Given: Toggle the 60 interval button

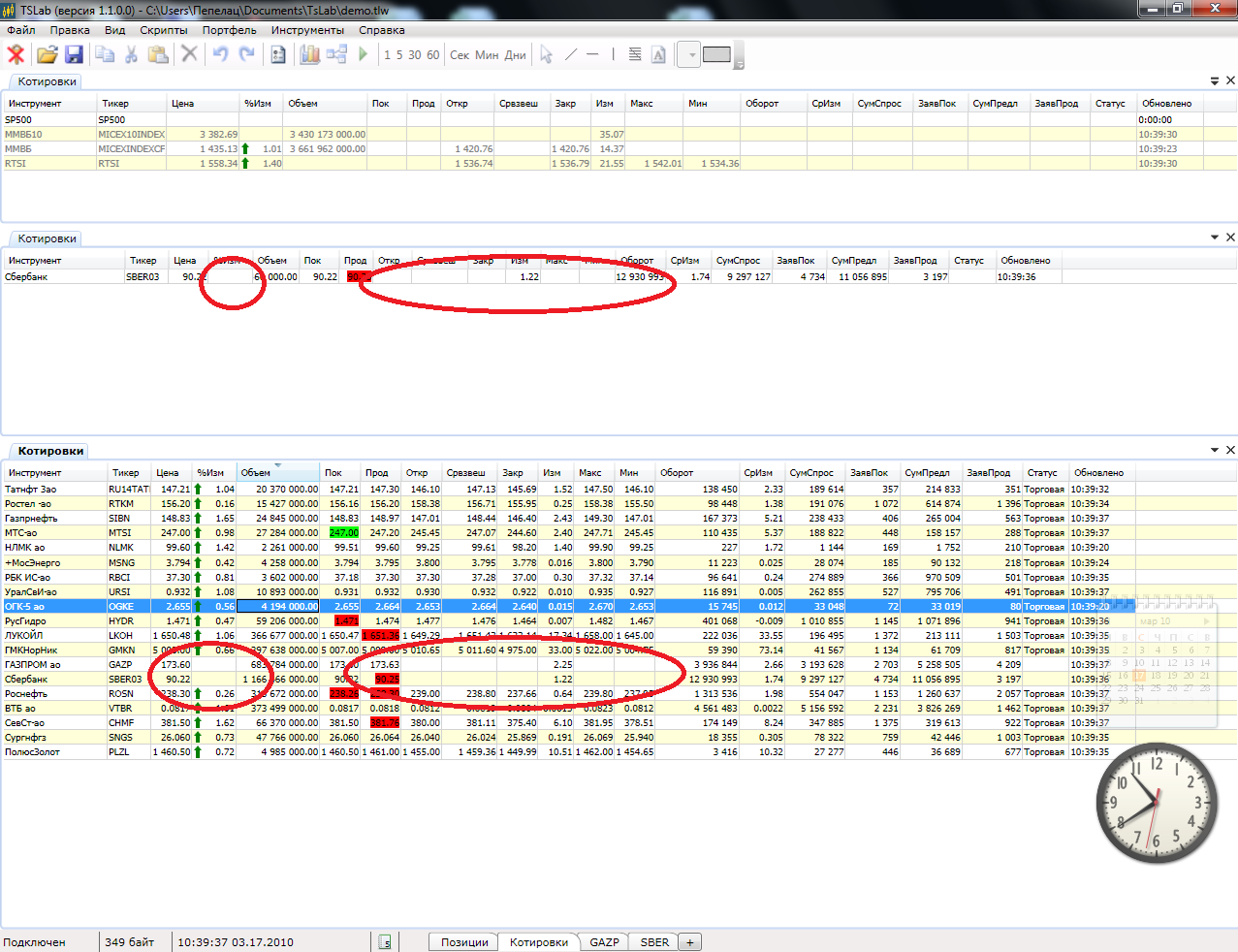Looking at the screenshot, I should pos(432,55).
